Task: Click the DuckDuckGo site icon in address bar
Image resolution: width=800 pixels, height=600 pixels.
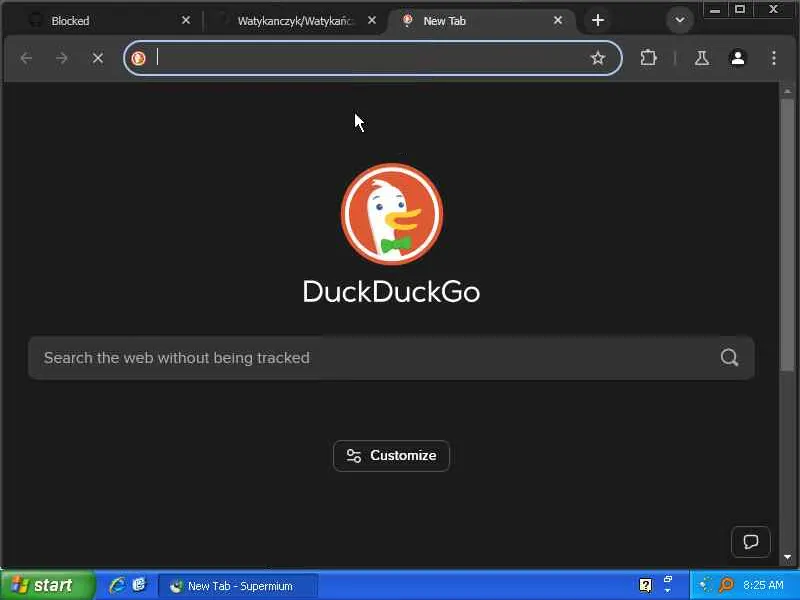Action: click(x=138, y=58)
